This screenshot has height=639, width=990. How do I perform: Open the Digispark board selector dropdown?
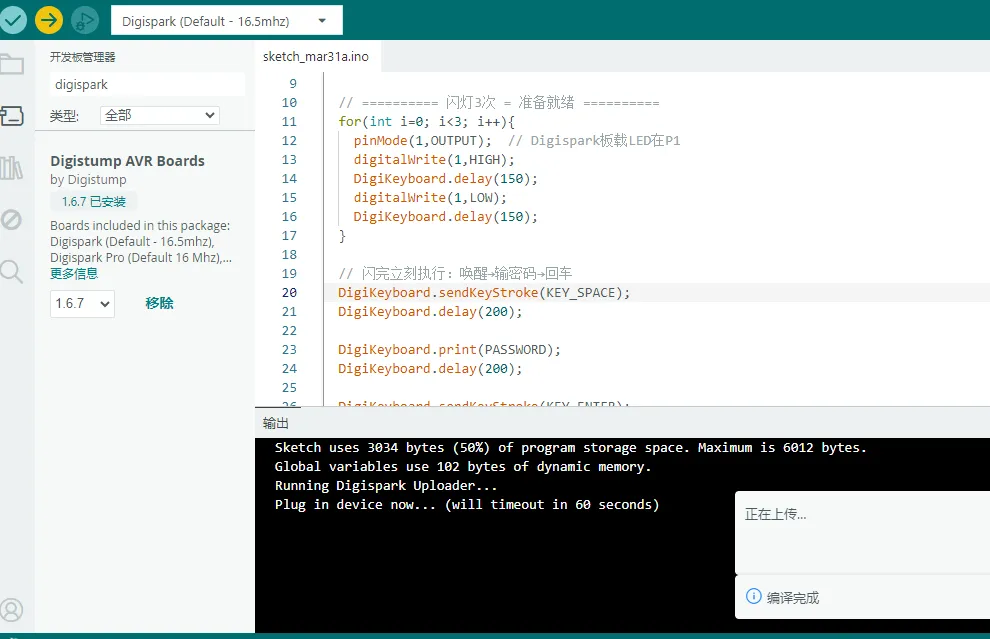[x=226, y=20]
